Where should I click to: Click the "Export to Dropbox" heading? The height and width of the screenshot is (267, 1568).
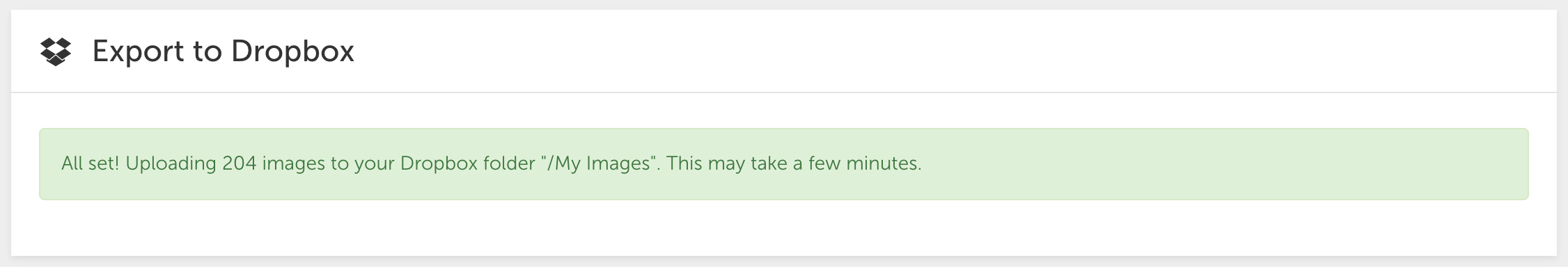224,51
